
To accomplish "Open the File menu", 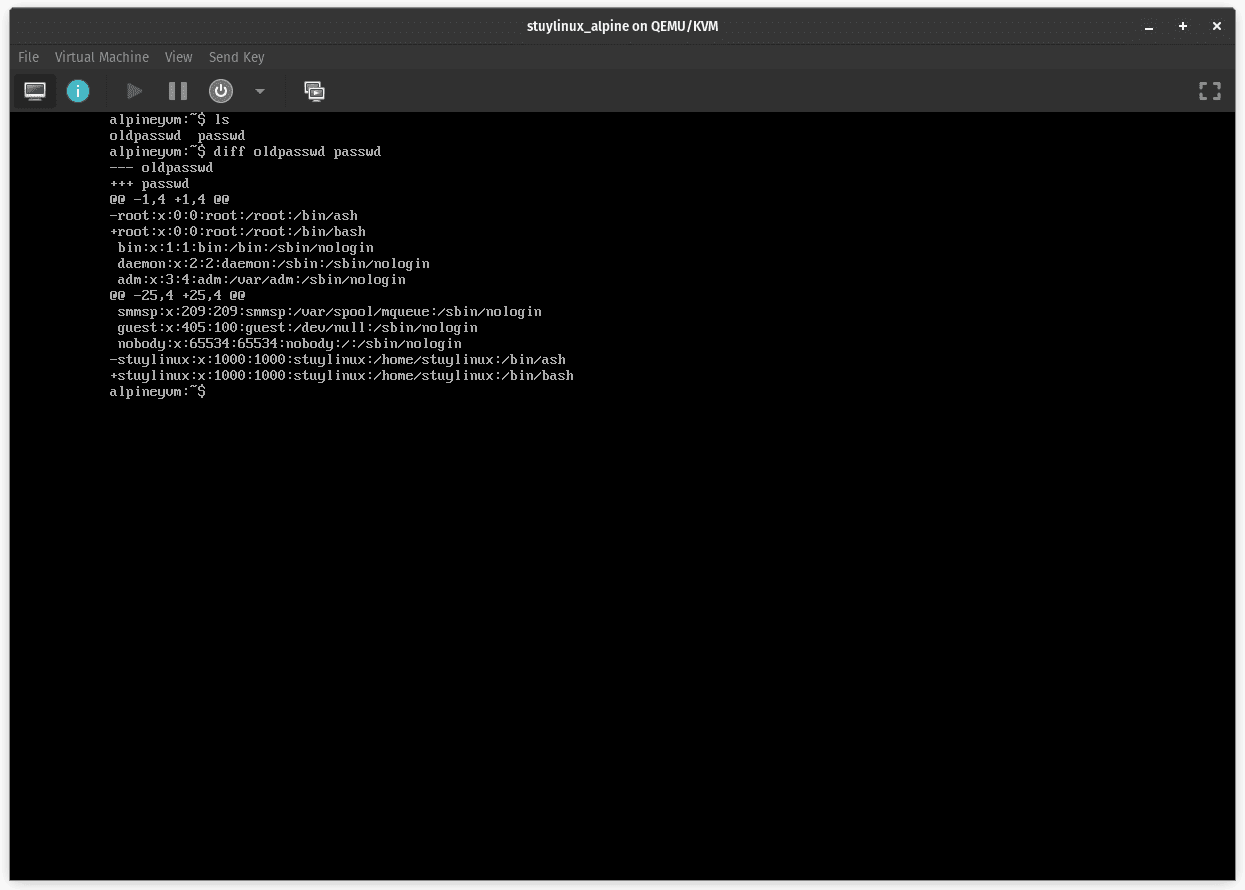I will 28,57.
